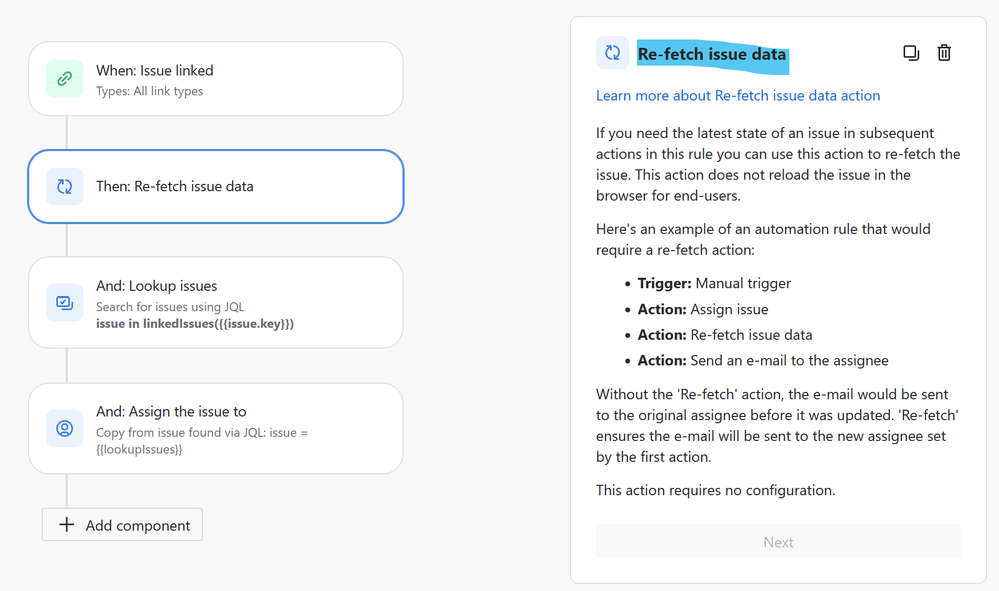Click the link icon on the Issue linked trigger
This screenshot has height=591, width=999.
click(64, 79)
